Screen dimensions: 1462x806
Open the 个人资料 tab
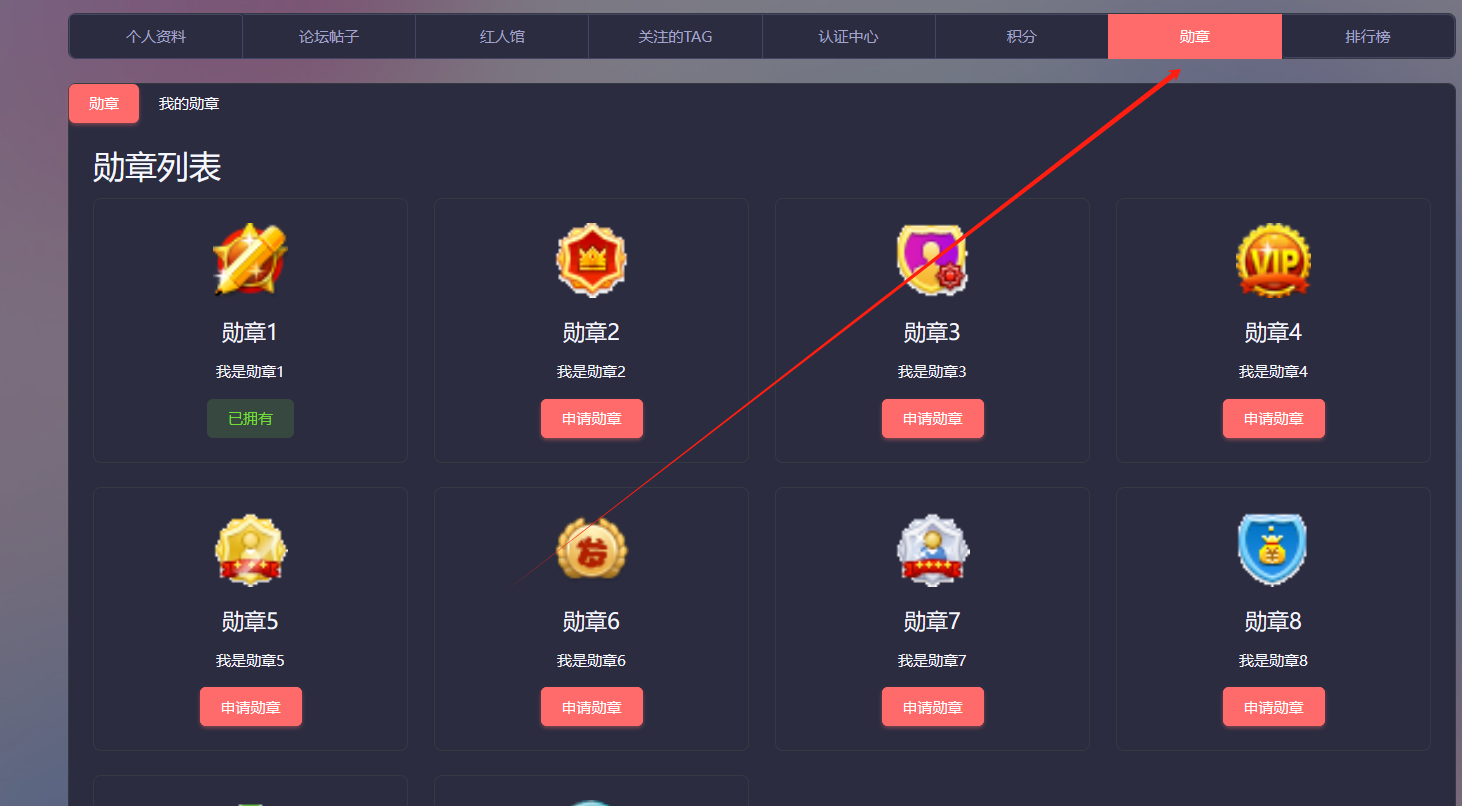pyautogui.click(x=156, y=37)
